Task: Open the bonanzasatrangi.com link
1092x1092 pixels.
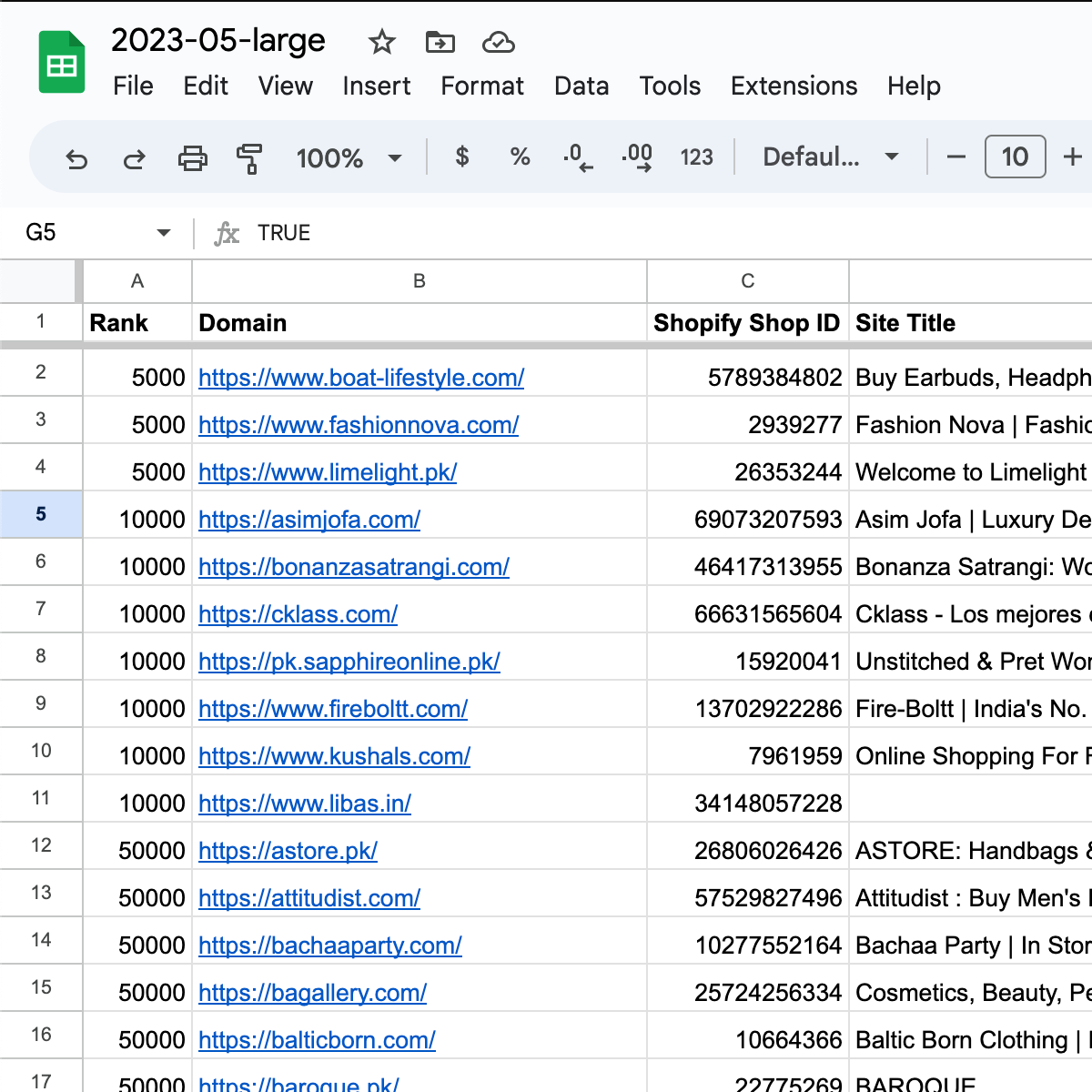Action: (x=354, y=567)
